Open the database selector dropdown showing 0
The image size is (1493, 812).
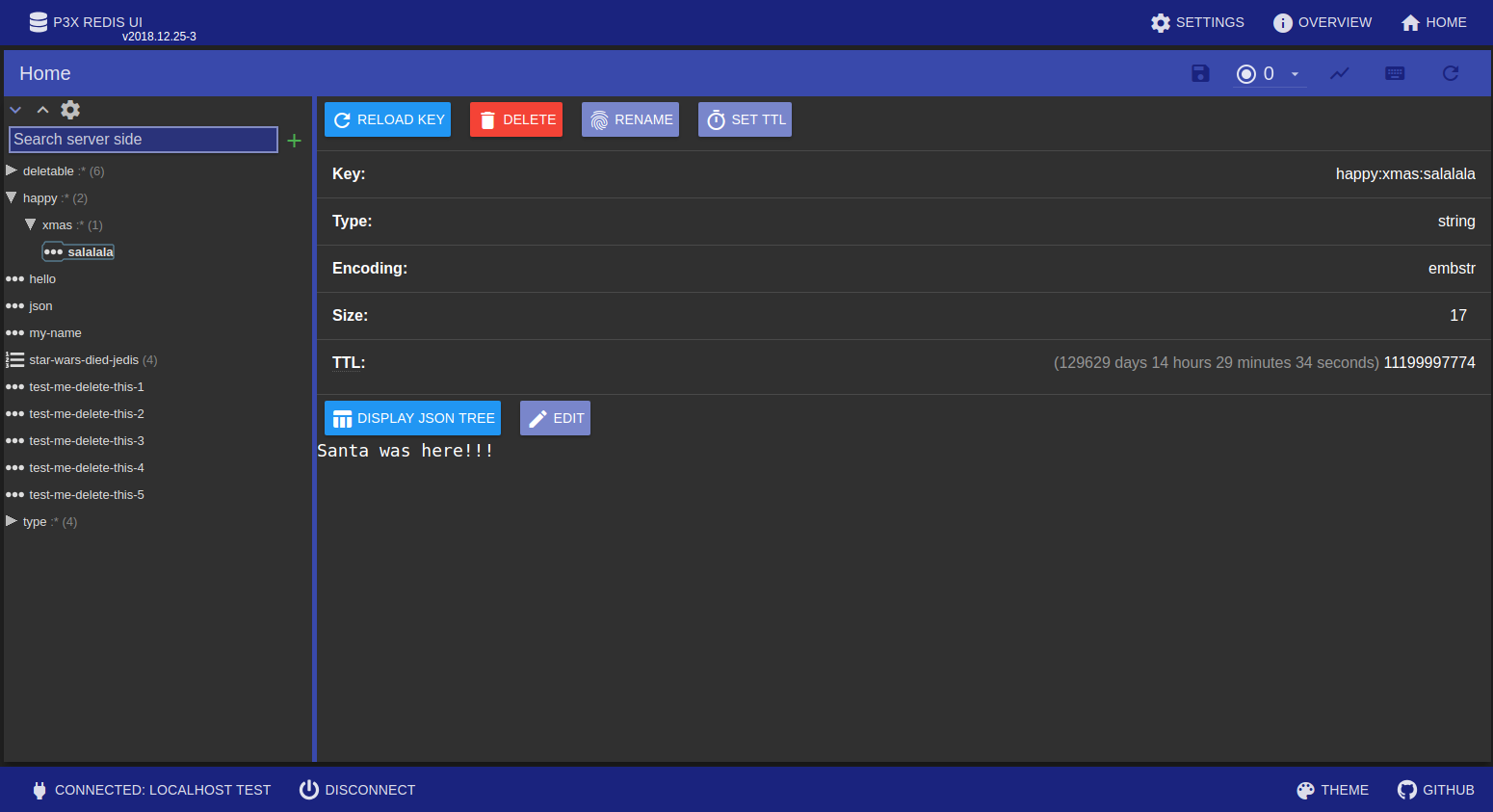[x=1270, y=73]
